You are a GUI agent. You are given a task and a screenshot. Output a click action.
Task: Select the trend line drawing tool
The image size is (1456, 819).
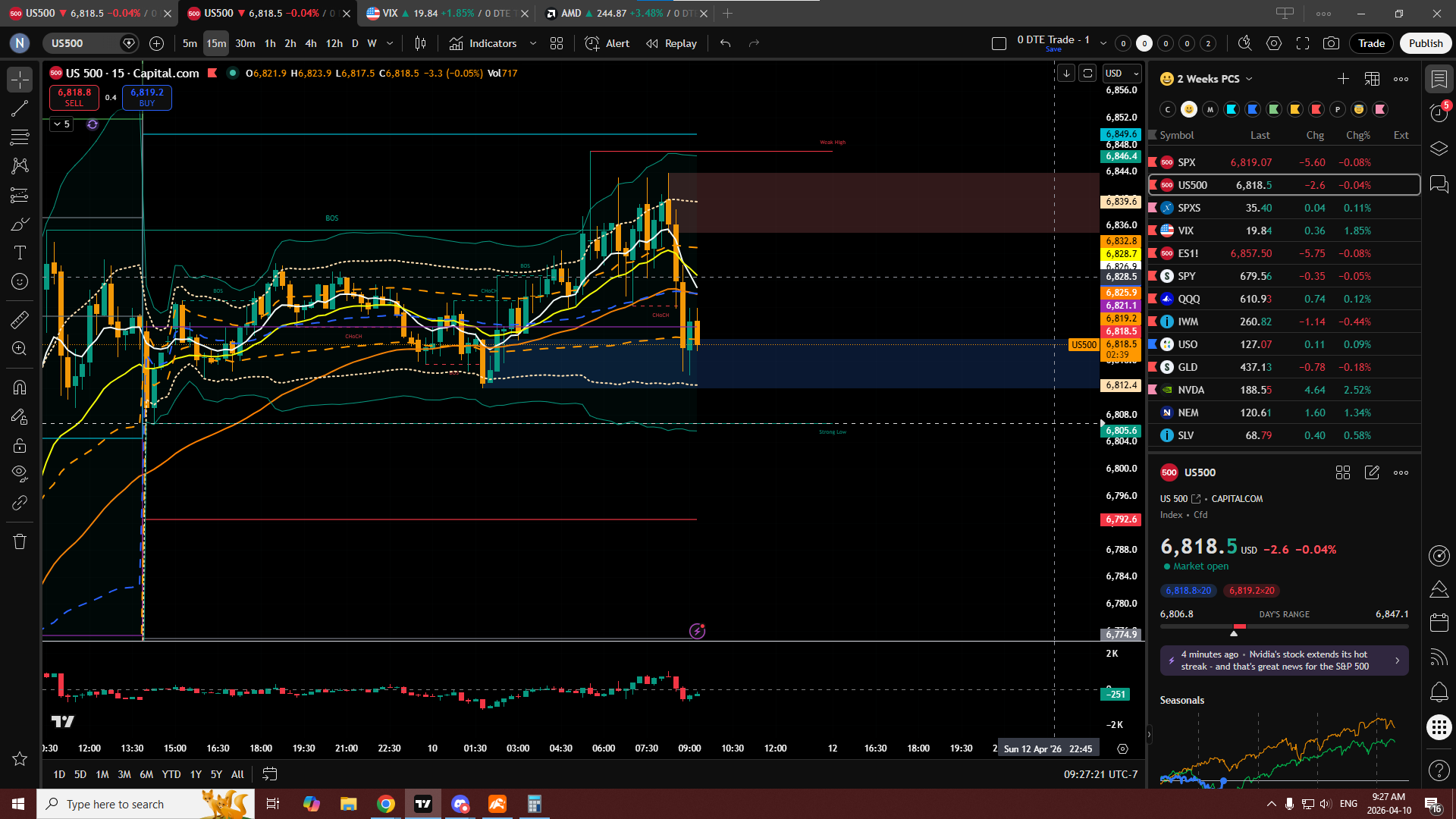[20, 108]
